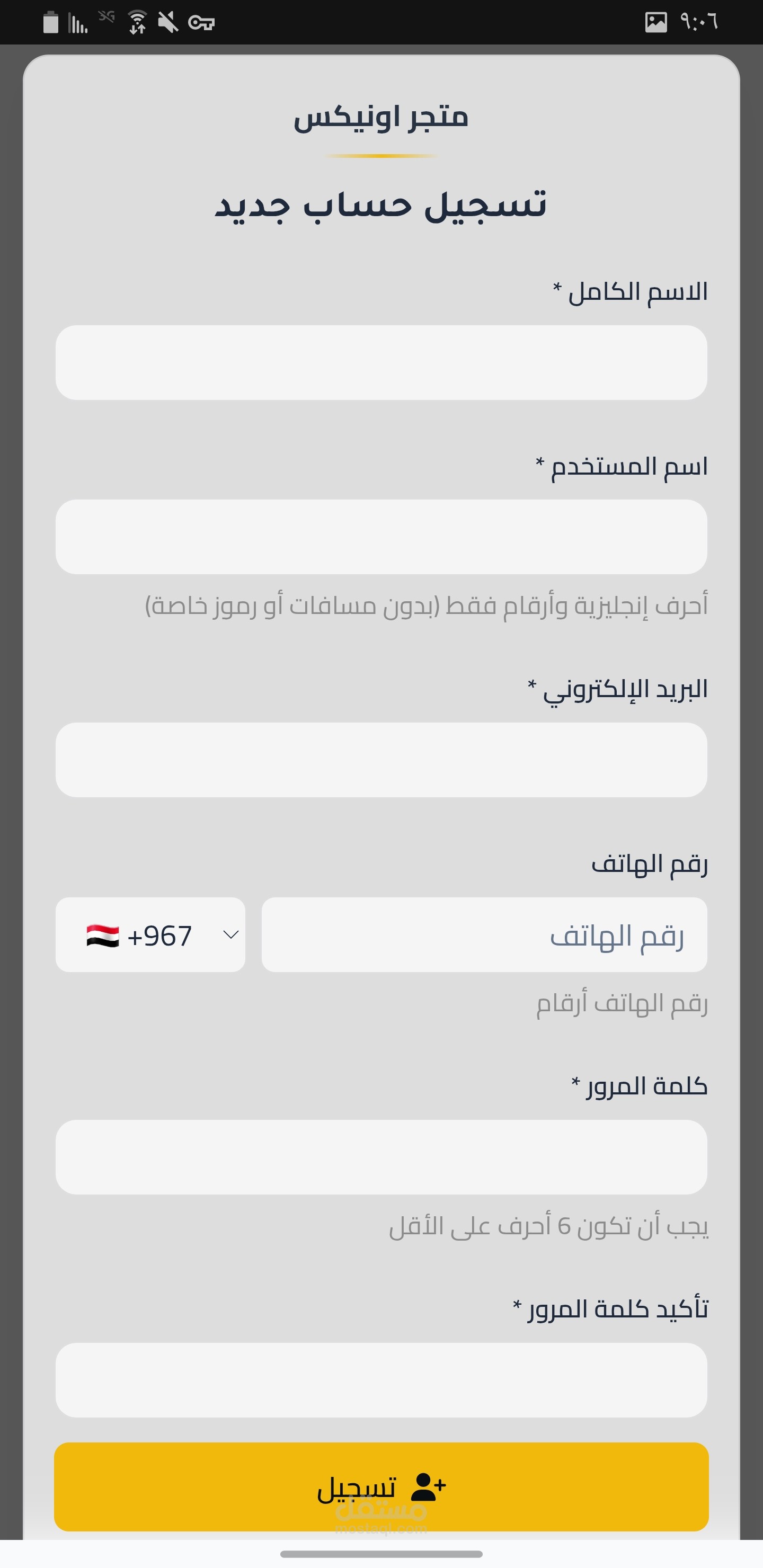Tap the متجر اونيكس store title
This screenshot has height=1568, width=763.
click(381, 116)
